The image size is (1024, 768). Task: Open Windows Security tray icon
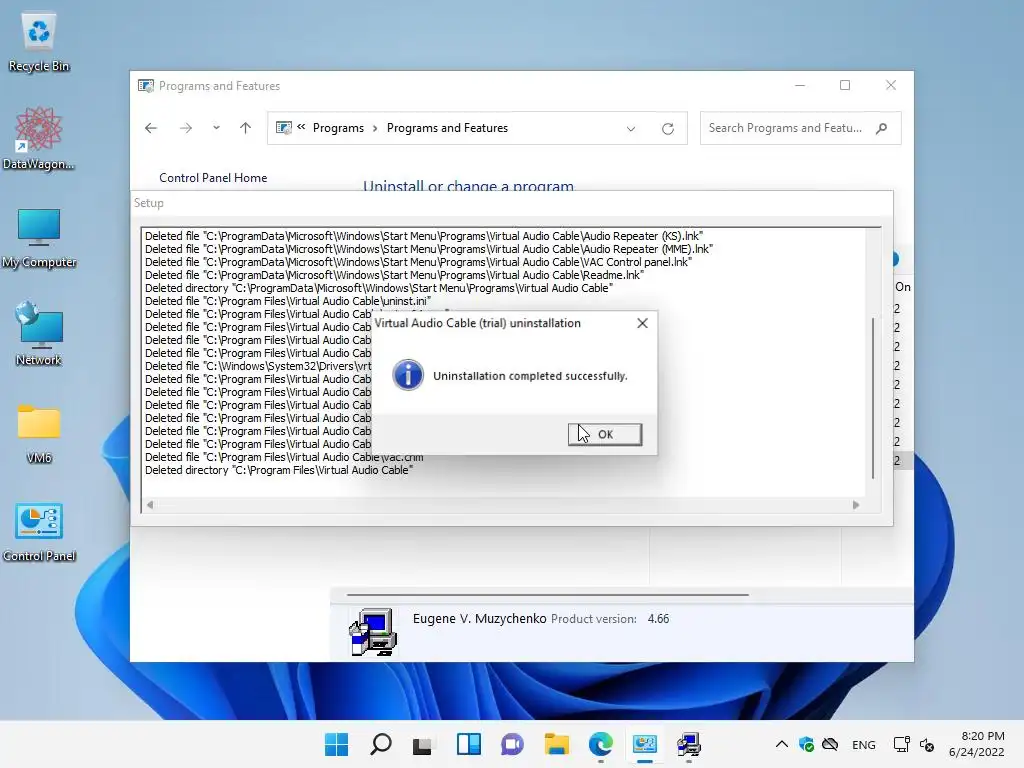[x=807, y=744]
